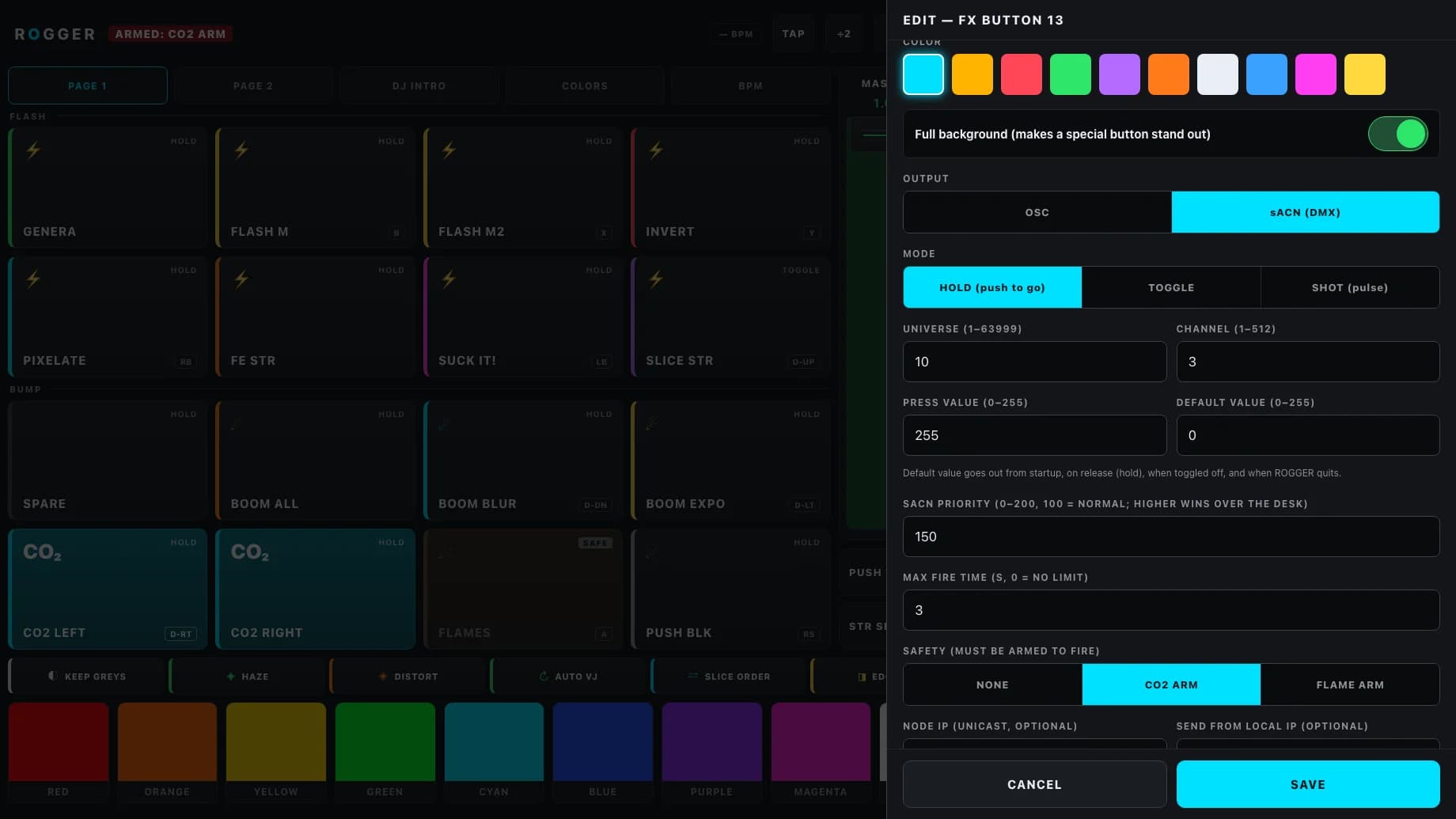Viewport: 1456px width, 819px height.
Task: Choose NONE for safety arming
Action: coord(992,684)
